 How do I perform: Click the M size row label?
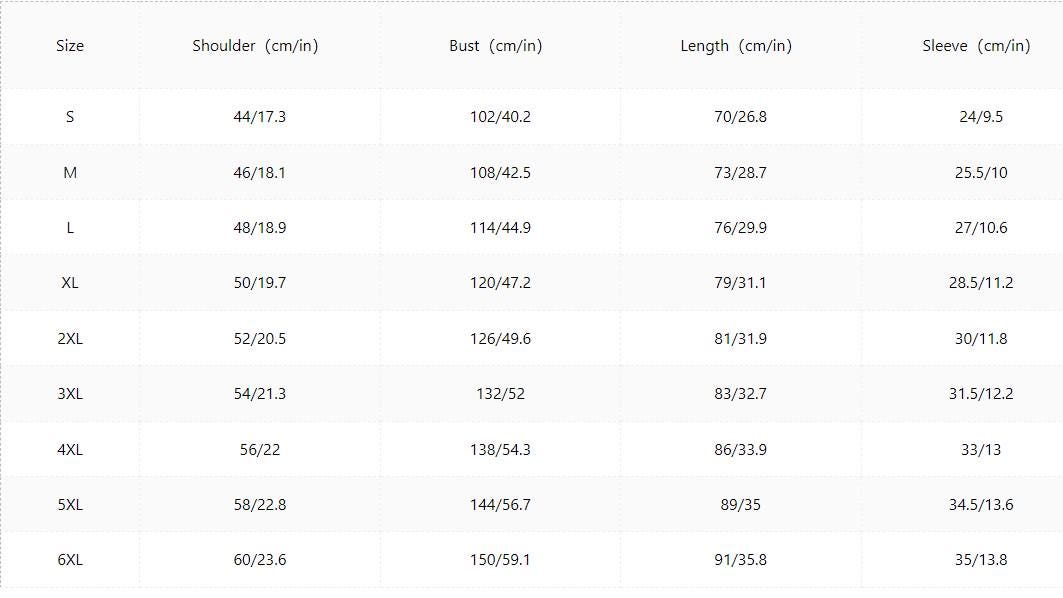(x=70, y=172)
